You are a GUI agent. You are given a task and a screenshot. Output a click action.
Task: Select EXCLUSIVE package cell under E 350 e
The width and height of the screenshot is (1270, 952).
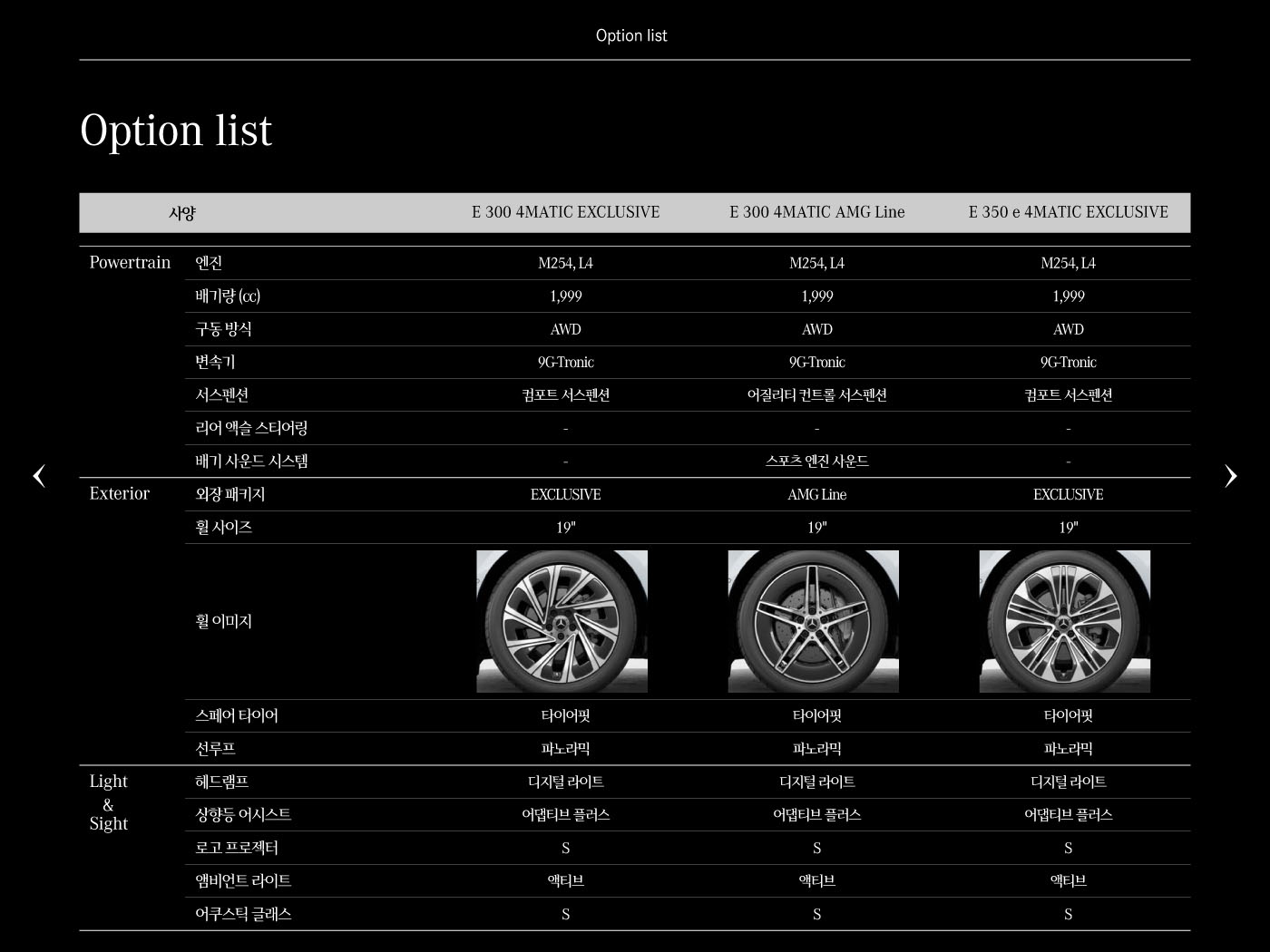(x=1069, y=494)
